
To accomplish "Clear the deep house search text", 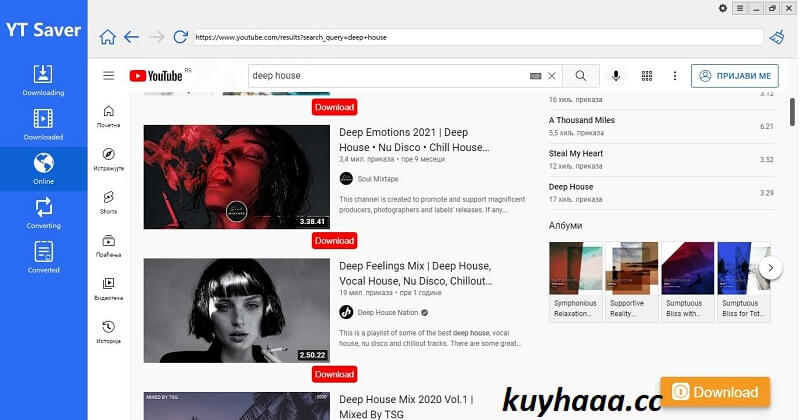I will (552, 76).
